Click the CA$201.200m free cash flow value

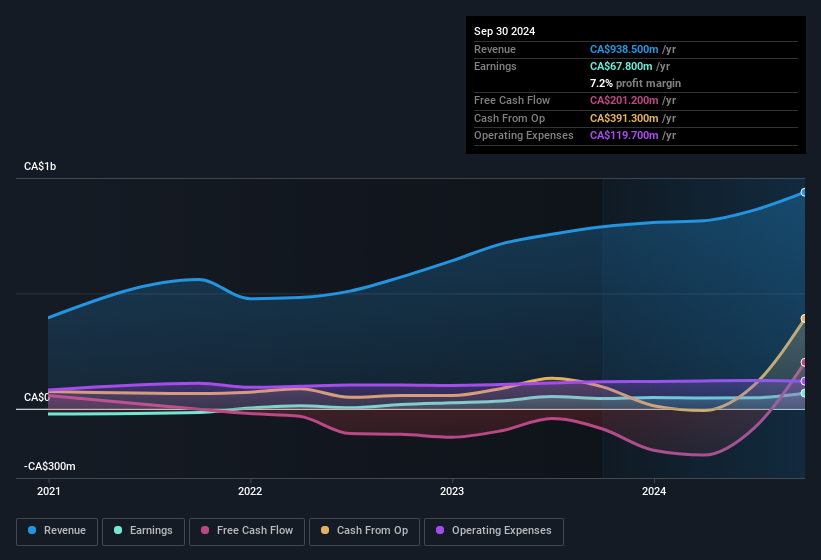(x=624, y=100)
